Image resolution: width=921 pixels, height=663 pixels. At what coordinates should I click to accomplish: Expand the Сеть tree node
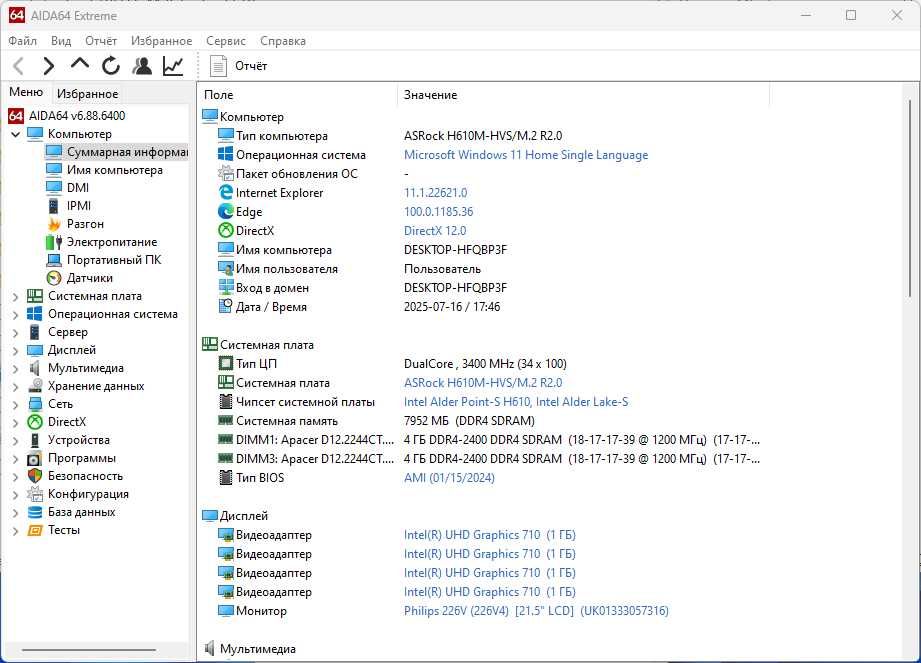click(x=16, y=405)
